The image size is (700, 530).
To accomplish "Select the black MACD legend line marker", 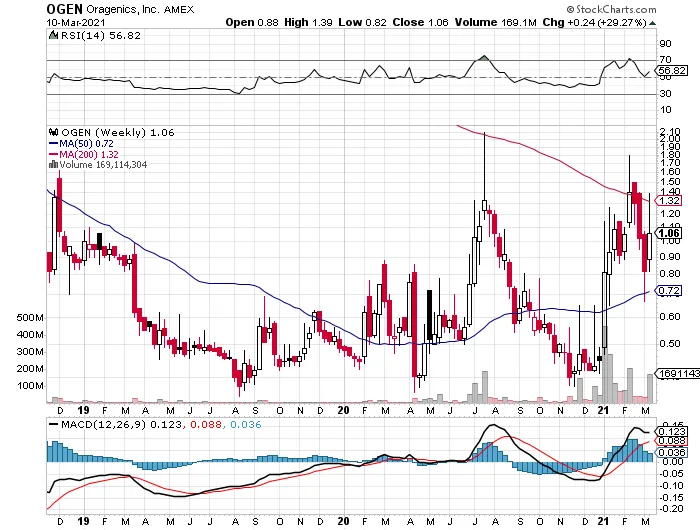I will click(54, 424).
